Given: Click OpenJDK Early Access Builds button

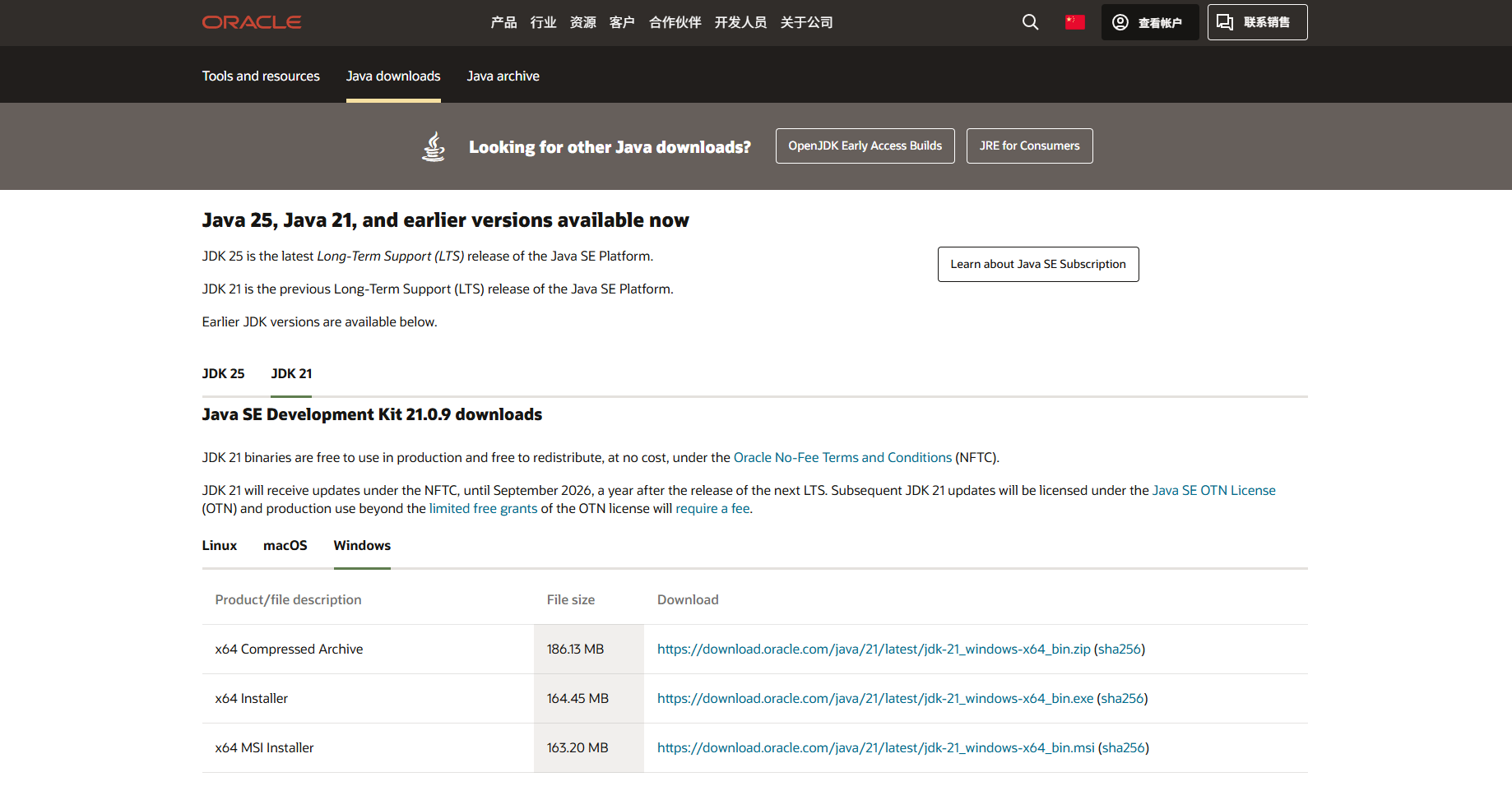Looking at the screenshot, I should click(x=865, y=146).
